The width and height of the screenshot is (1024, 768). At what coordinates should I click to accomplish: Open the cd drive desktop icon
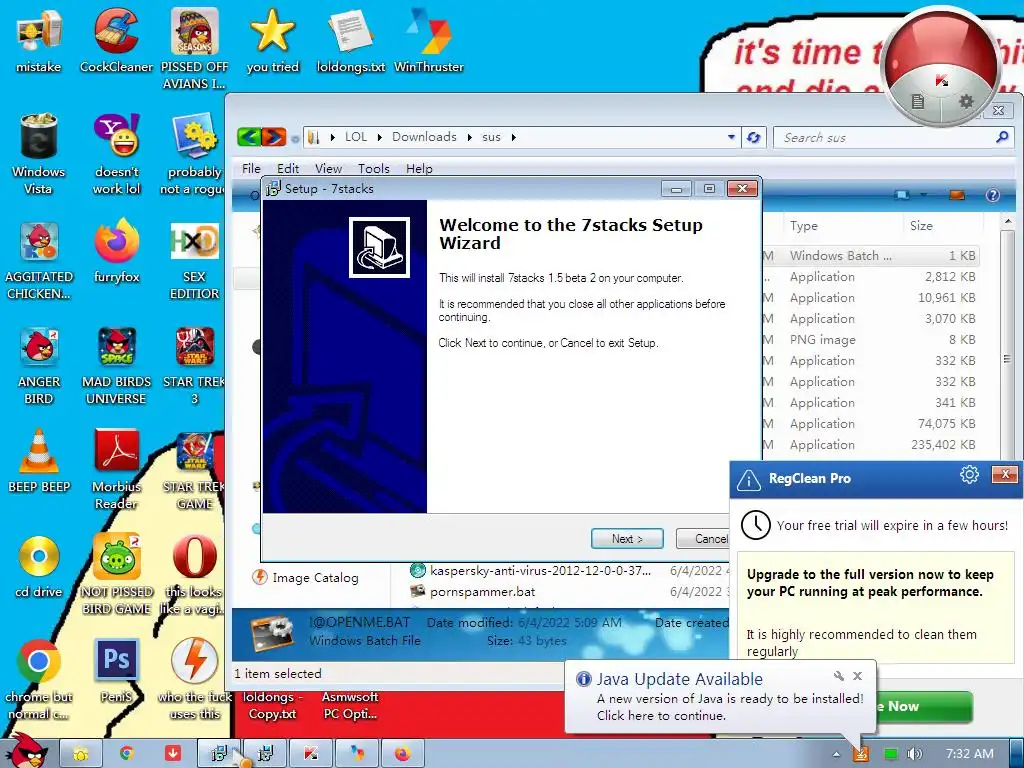[x=39, y=566]
